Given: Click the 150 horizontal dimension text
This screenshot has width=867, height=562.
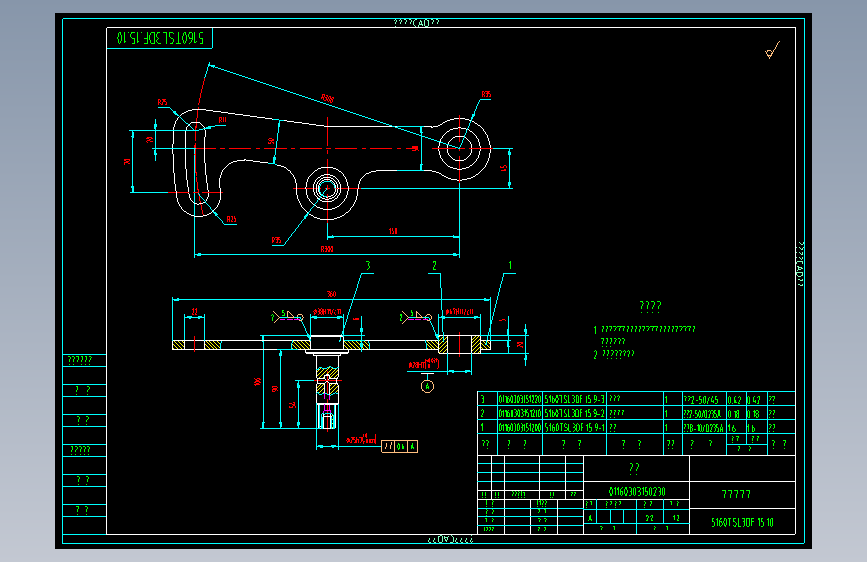Looking at the screenshot, I should point(393,231).
